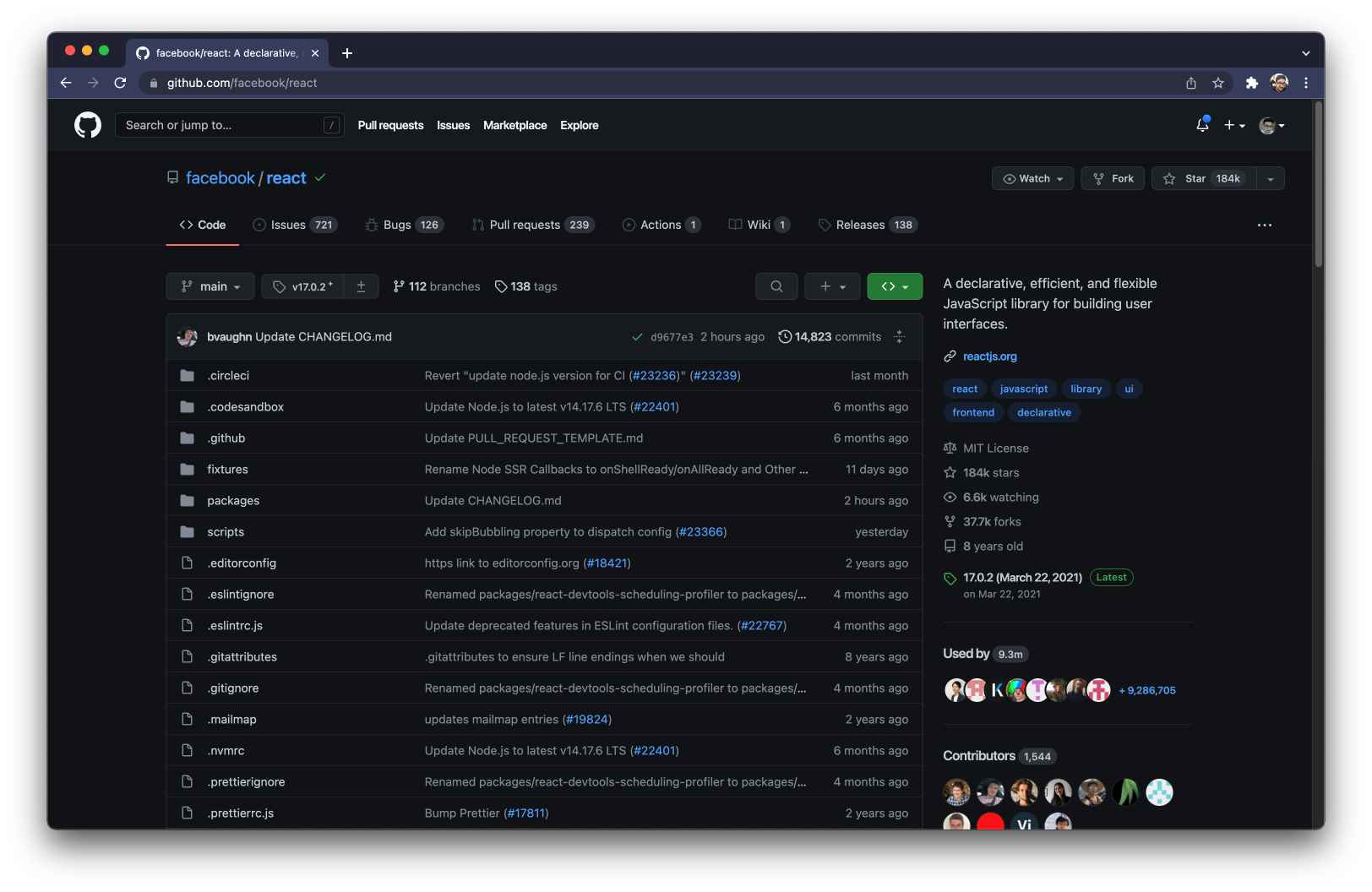Open the fixtures folder
The image size is (1372, 892).
[227, 469]
